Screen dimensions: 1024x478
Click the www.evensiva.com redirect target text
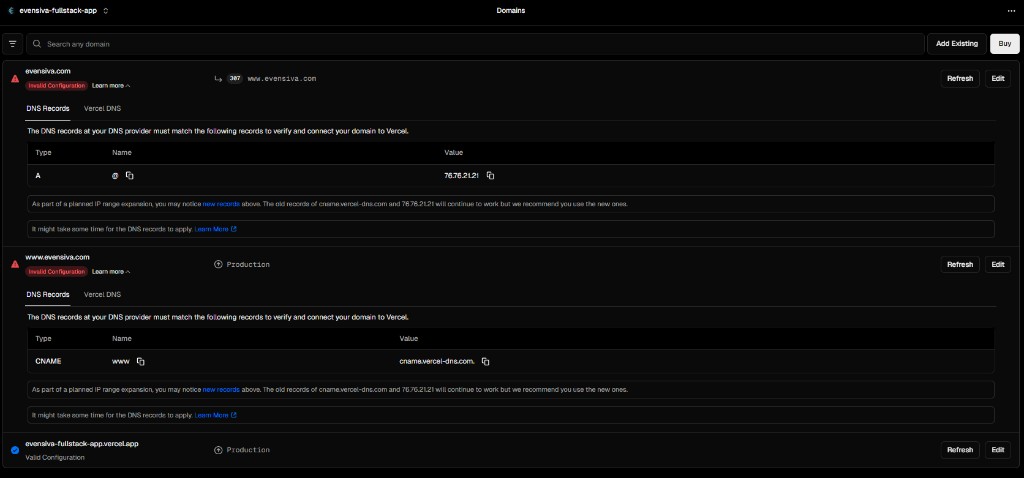[282, 78]
